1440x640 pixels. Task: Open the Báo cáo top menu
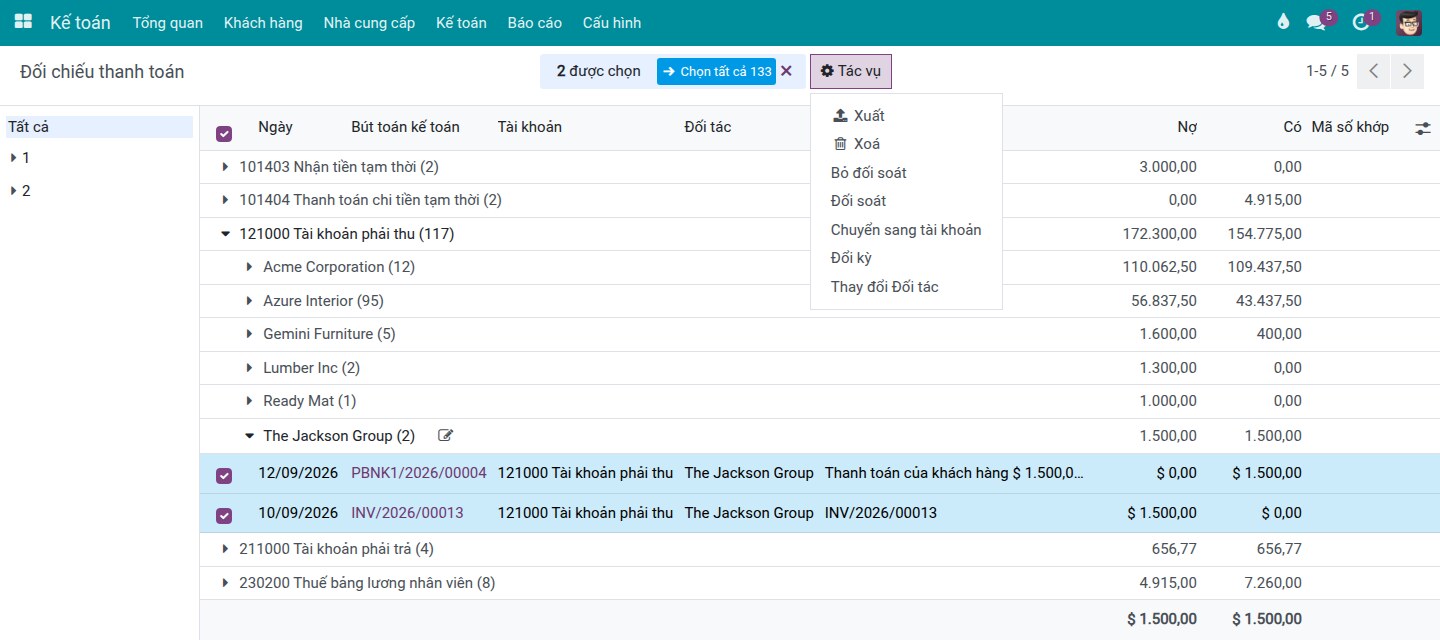click(535, 22)
